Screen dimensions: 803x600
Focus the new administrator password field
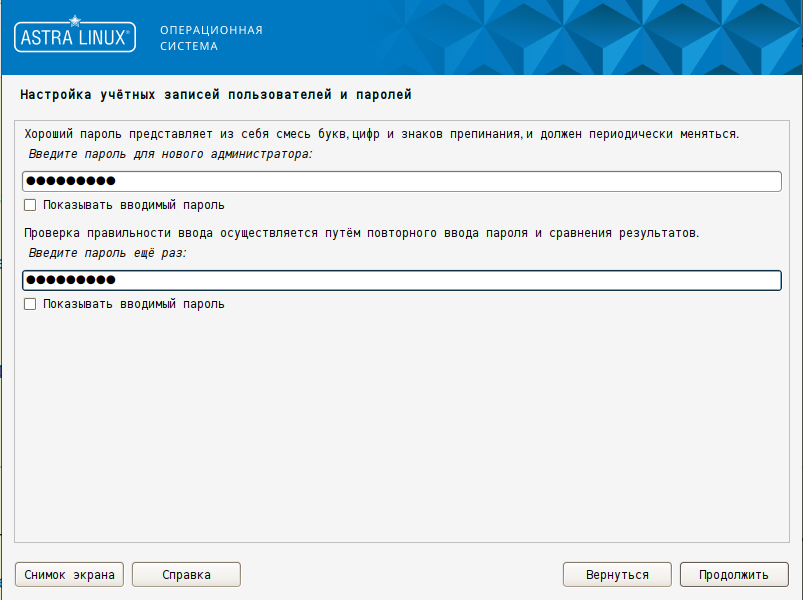pos(402,181)
